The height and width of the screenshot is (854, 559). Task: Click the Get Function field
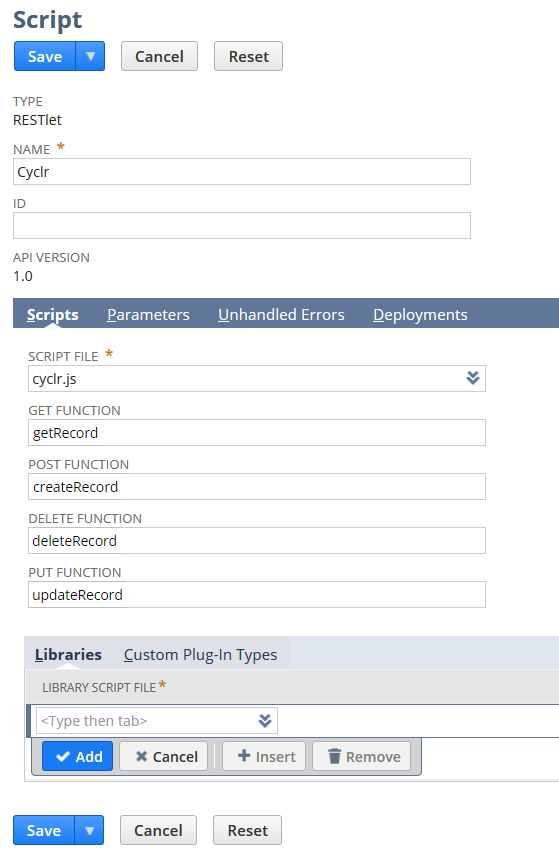click(257, 432)
